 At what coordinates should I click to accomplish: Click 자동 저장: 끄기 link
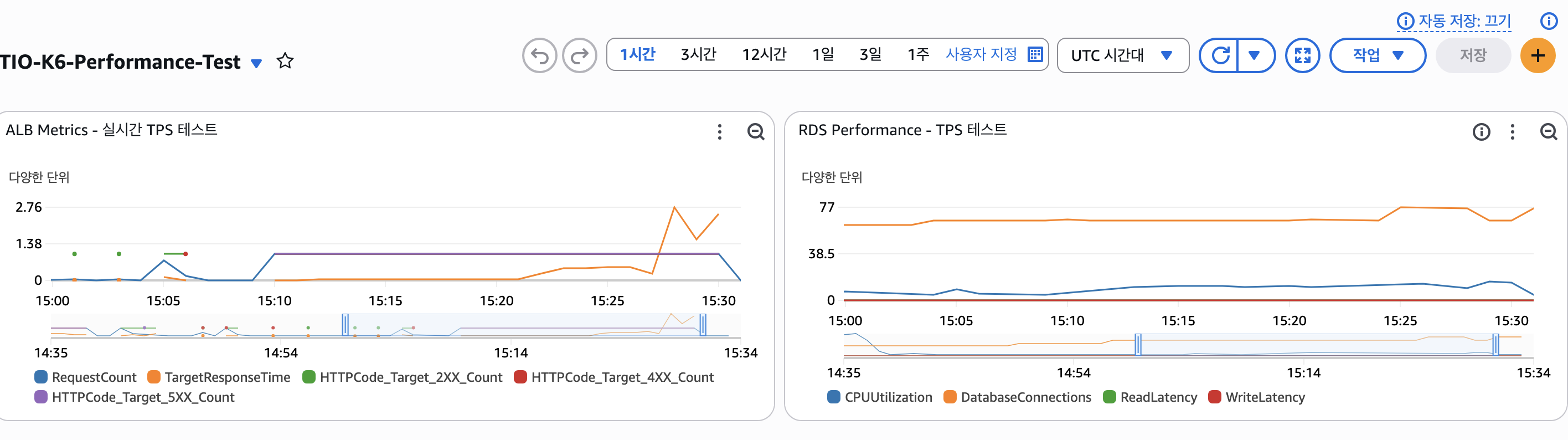point(1464,21)
